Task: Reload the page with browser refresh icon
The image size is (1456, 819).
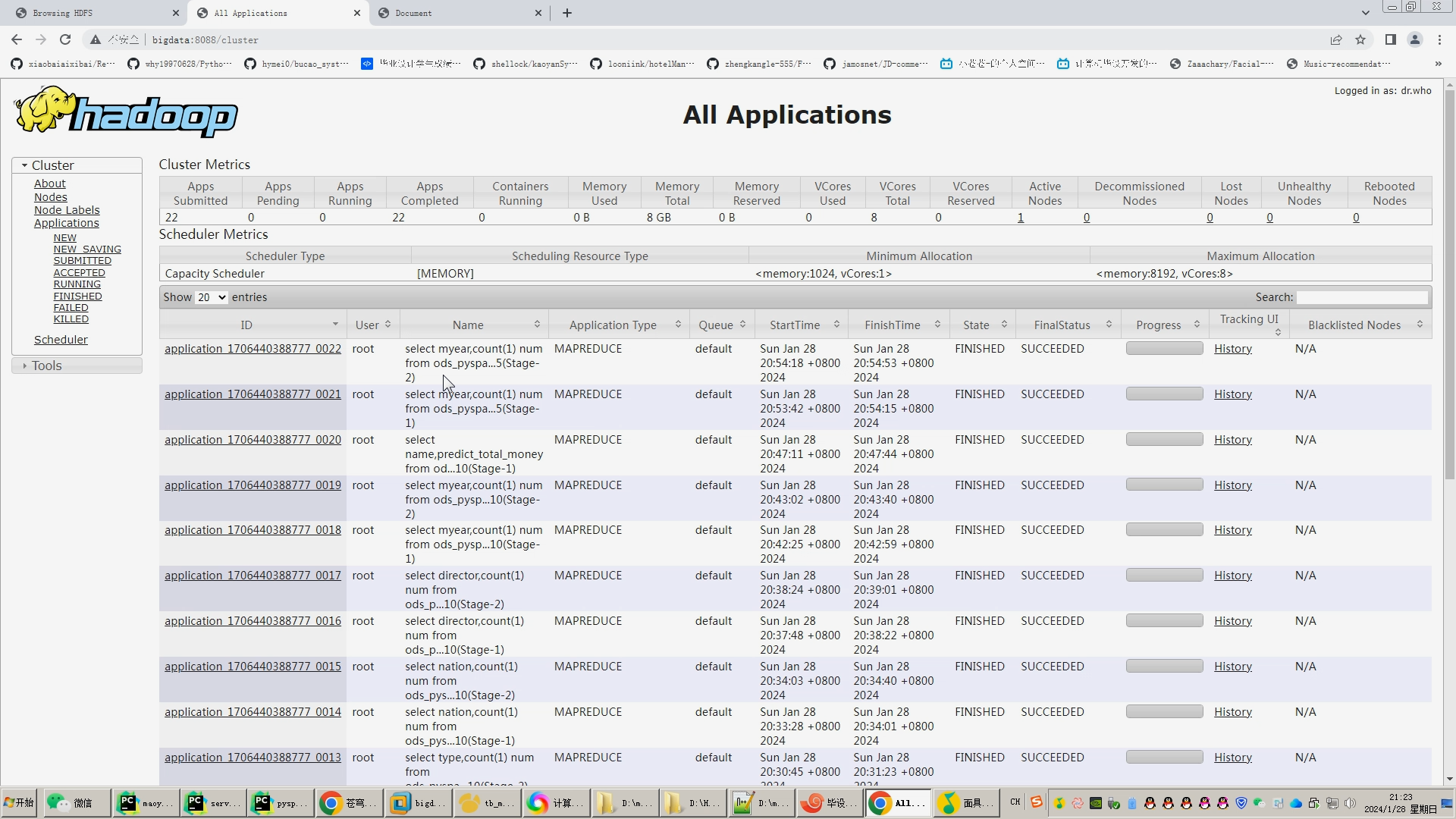Action: [x=65, y=39]
